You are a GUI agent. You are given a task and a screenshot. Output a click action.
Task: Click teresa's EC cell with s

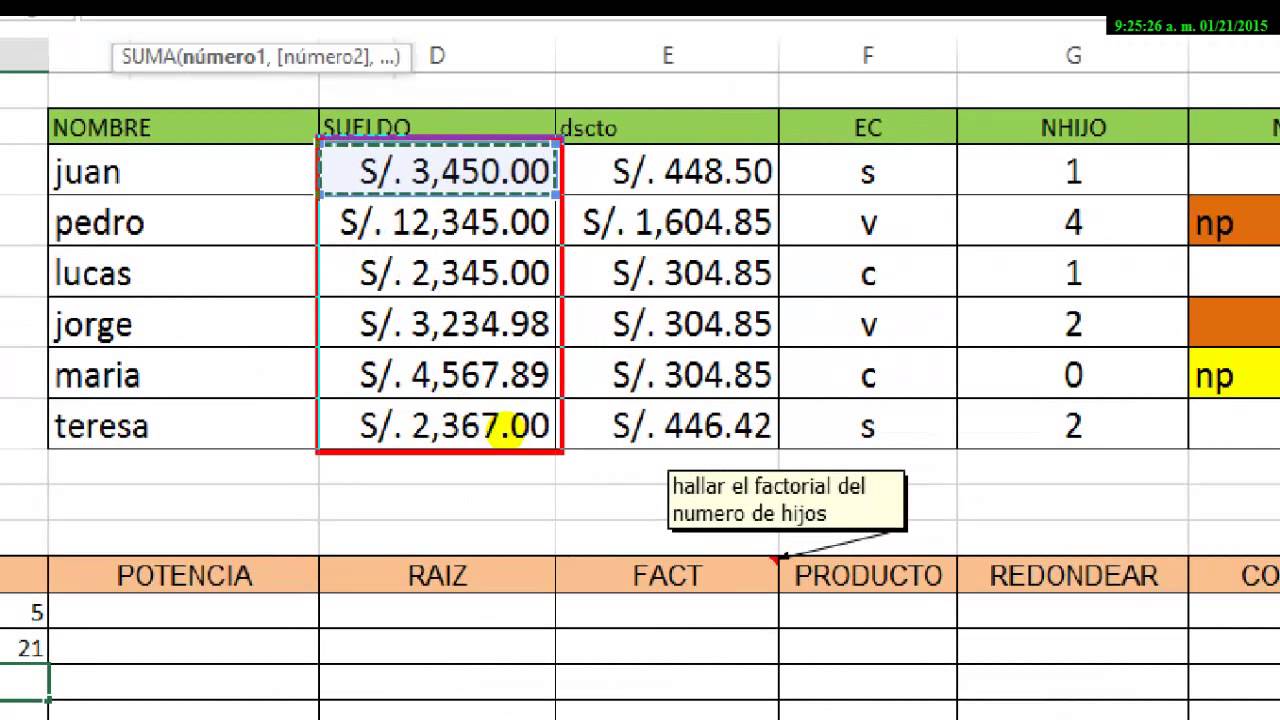click(x=868, y=426)
